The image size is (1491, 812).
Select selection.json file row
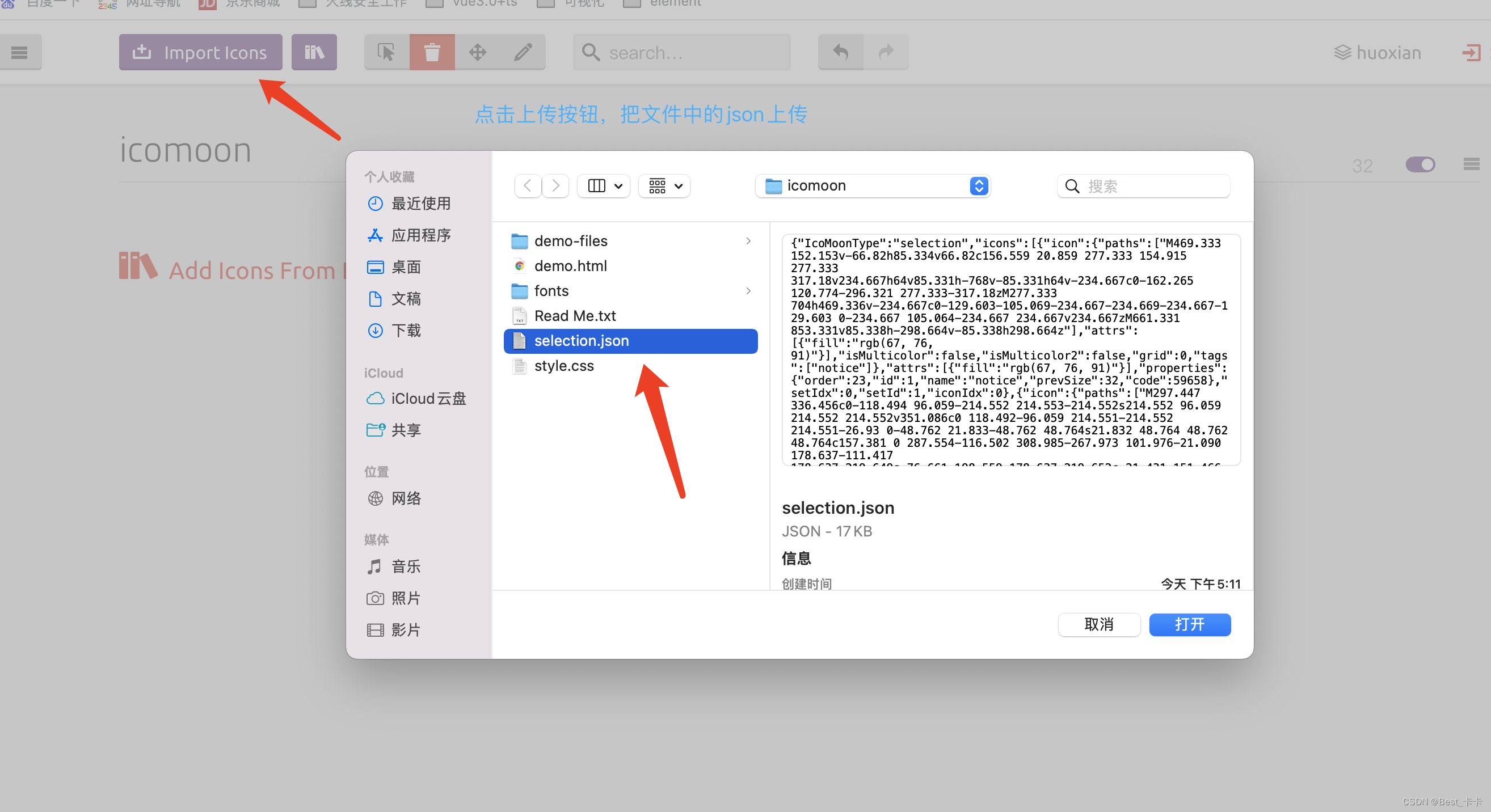630,341
